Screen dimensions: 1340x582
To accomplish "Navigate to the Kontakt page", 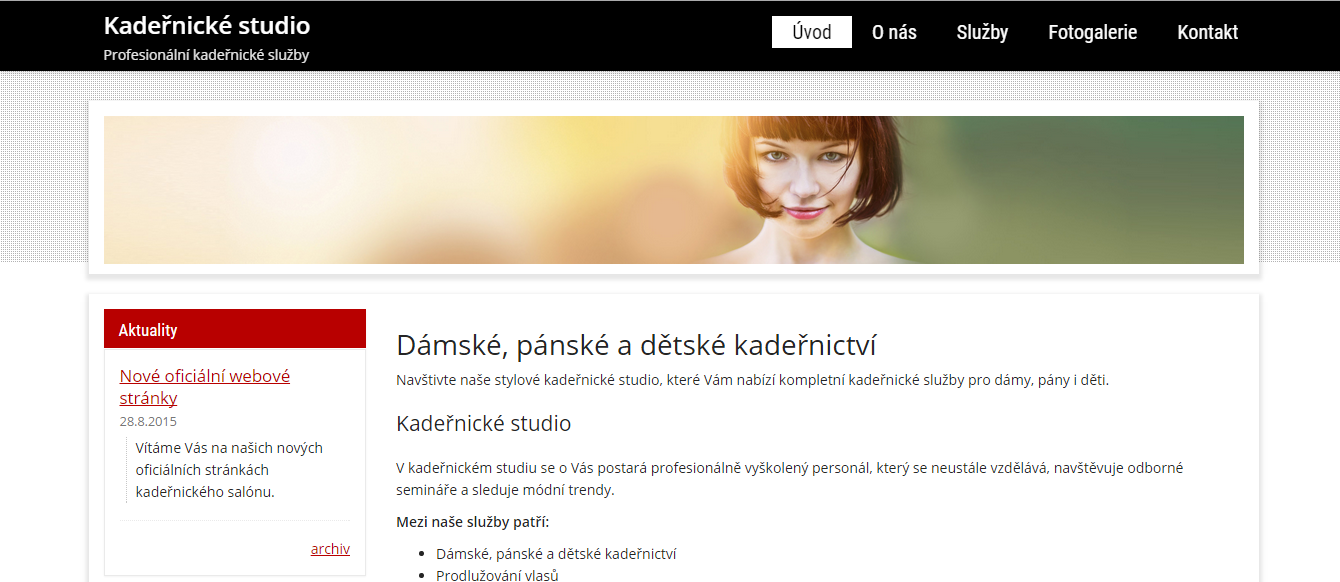I will click(1207, 32).
